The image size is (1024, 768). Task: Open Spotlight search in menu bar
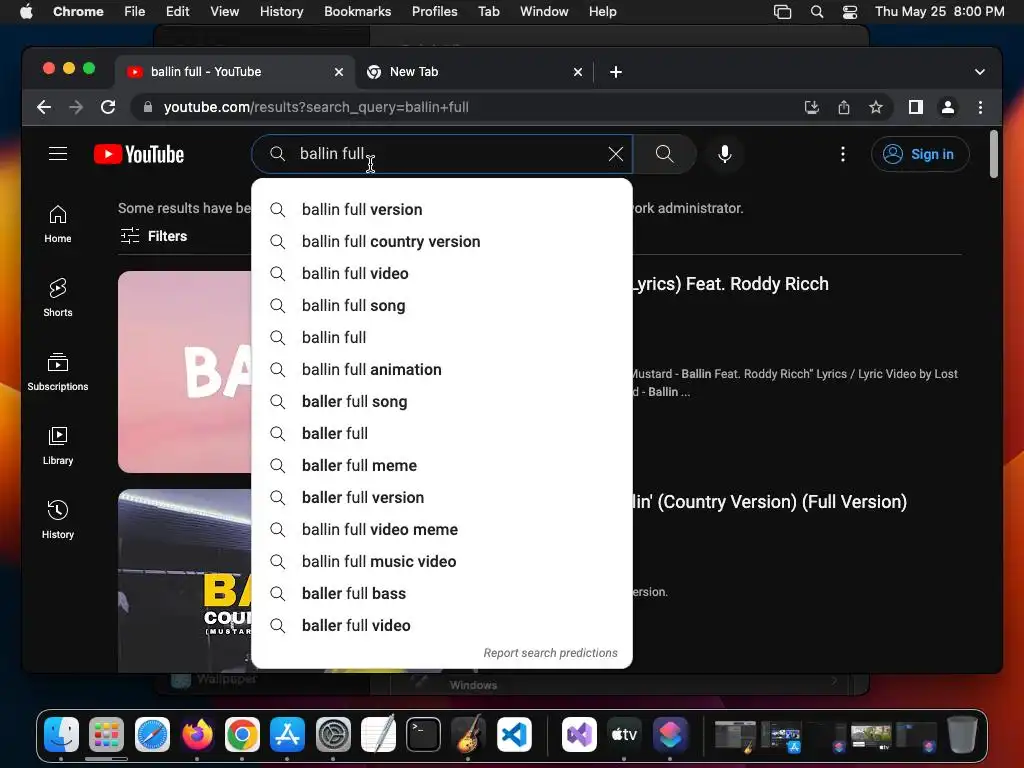pyautogui.click(x=816, y=12)
